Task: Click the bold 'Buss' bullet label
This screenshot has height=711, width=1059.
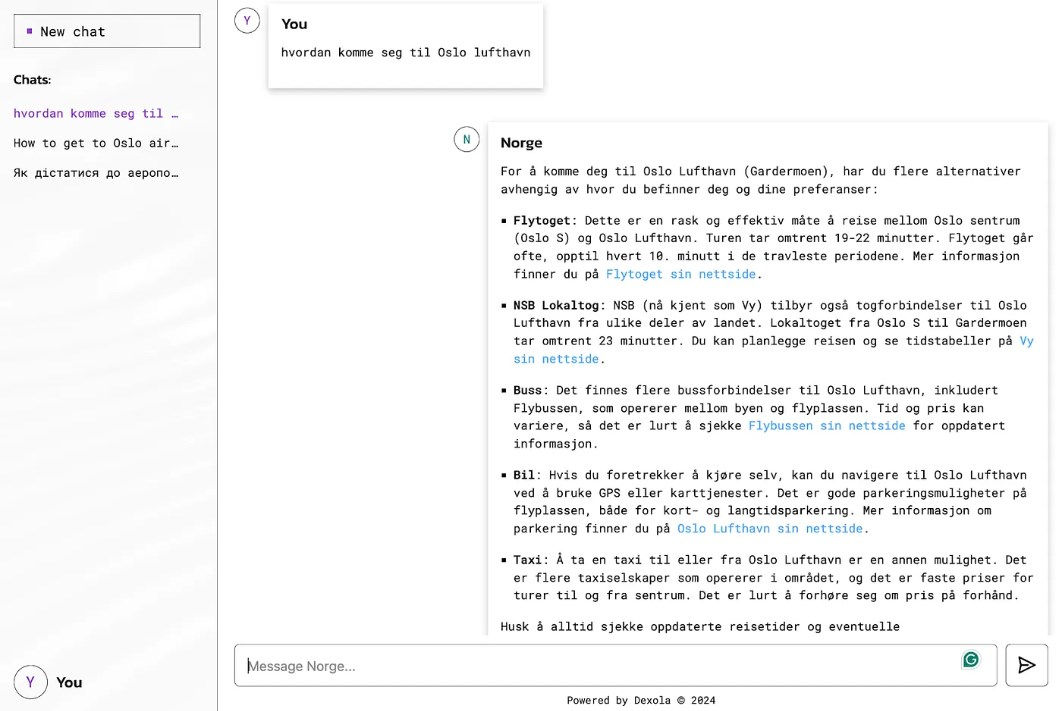Action: tap(527, 390)
